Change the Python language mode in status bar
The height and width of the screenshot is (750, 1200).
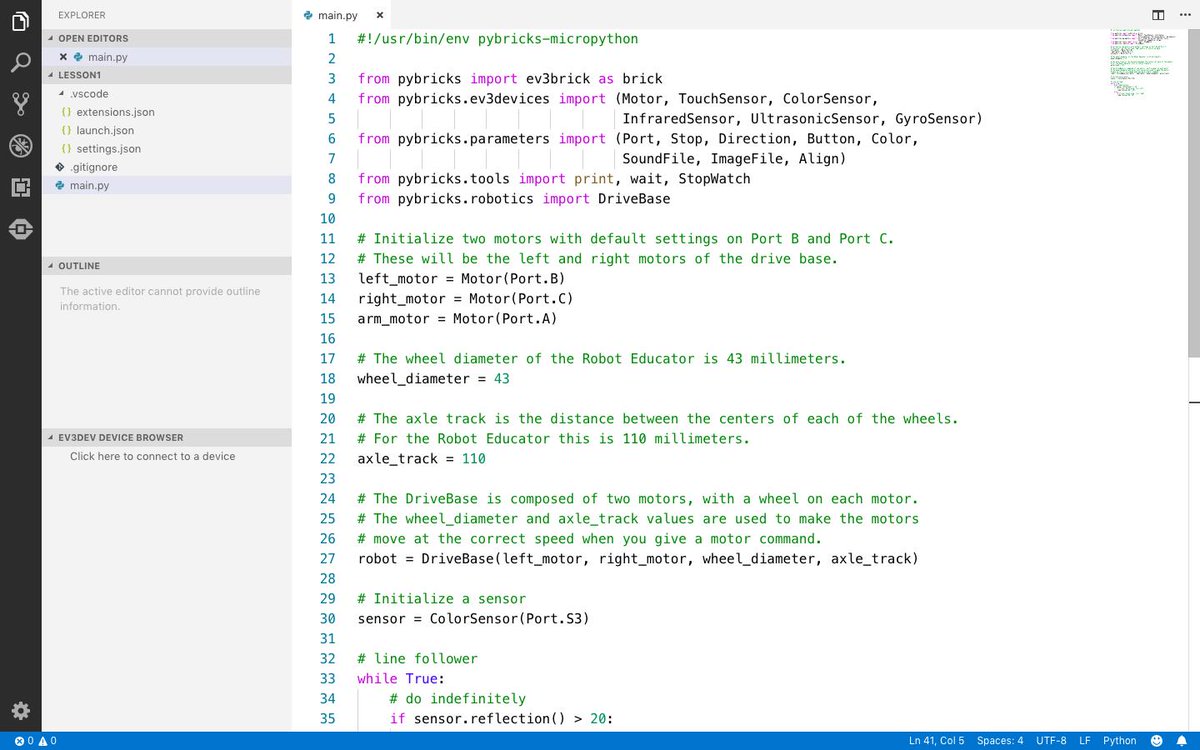(1119, 741)
